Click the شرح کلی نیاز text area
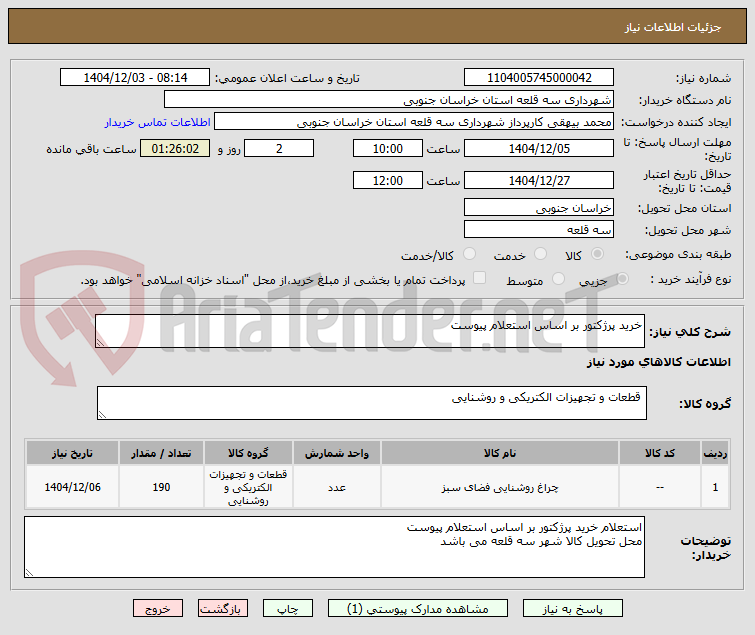This screenshot has width=755, height=635. tap(370, 331)
